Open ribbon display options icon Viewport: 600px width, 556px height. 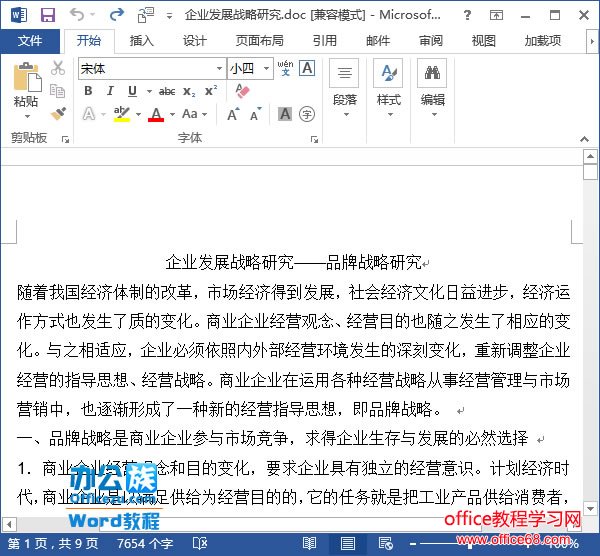coord(496,15)
